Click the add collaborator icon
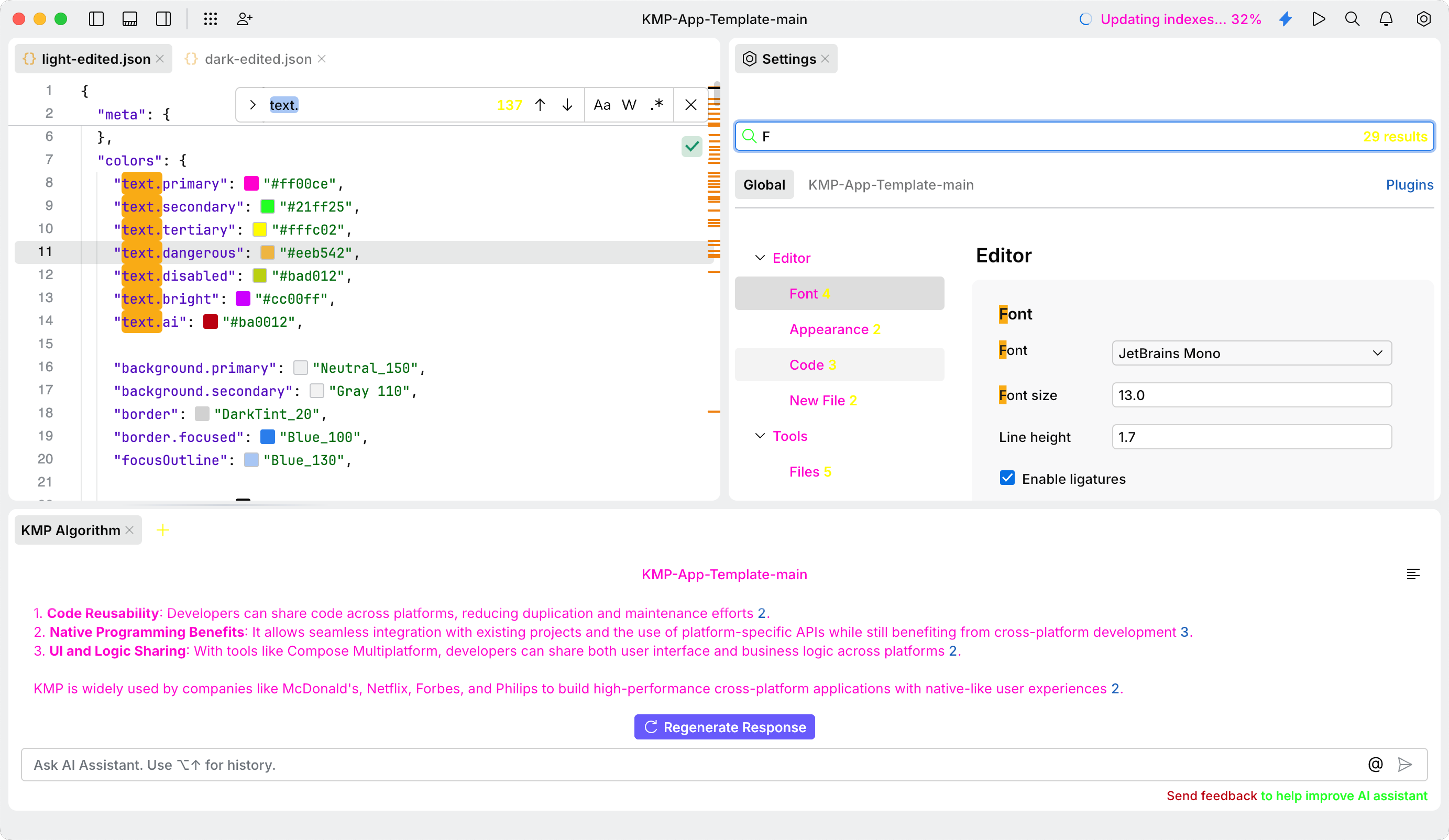 (244, 19)
